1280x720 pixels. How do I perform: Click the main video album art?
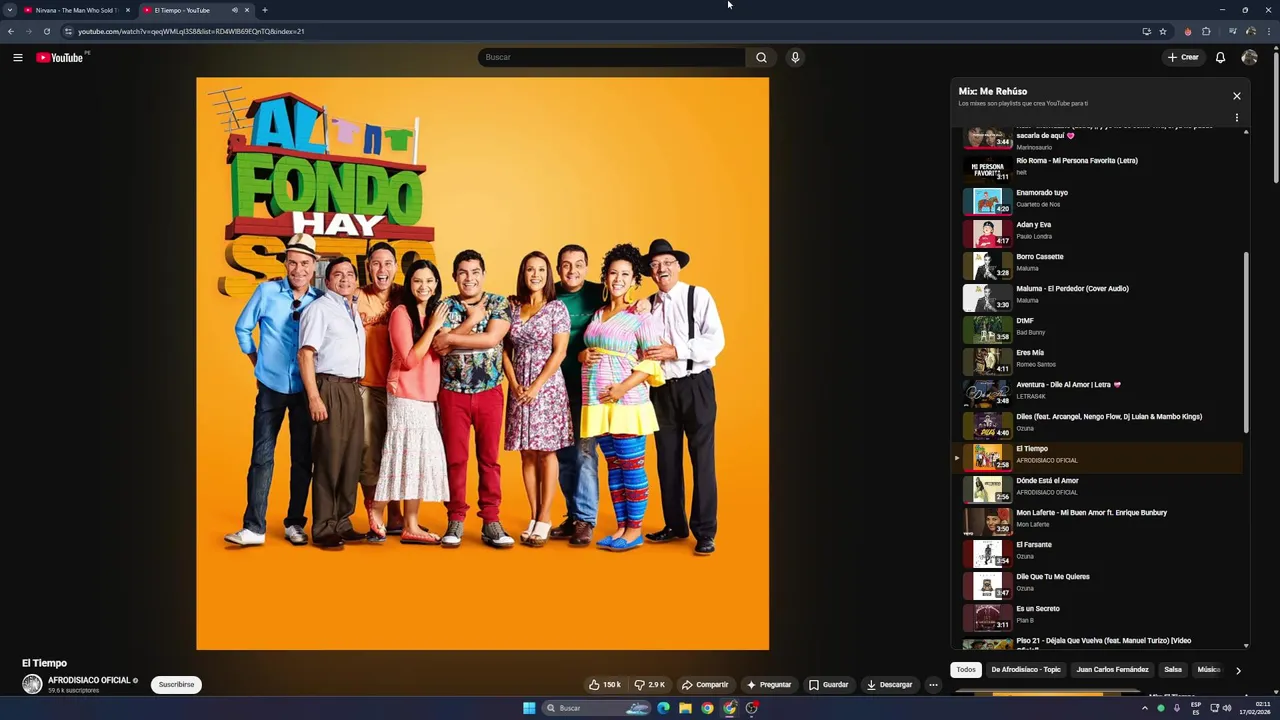(483, 364)
